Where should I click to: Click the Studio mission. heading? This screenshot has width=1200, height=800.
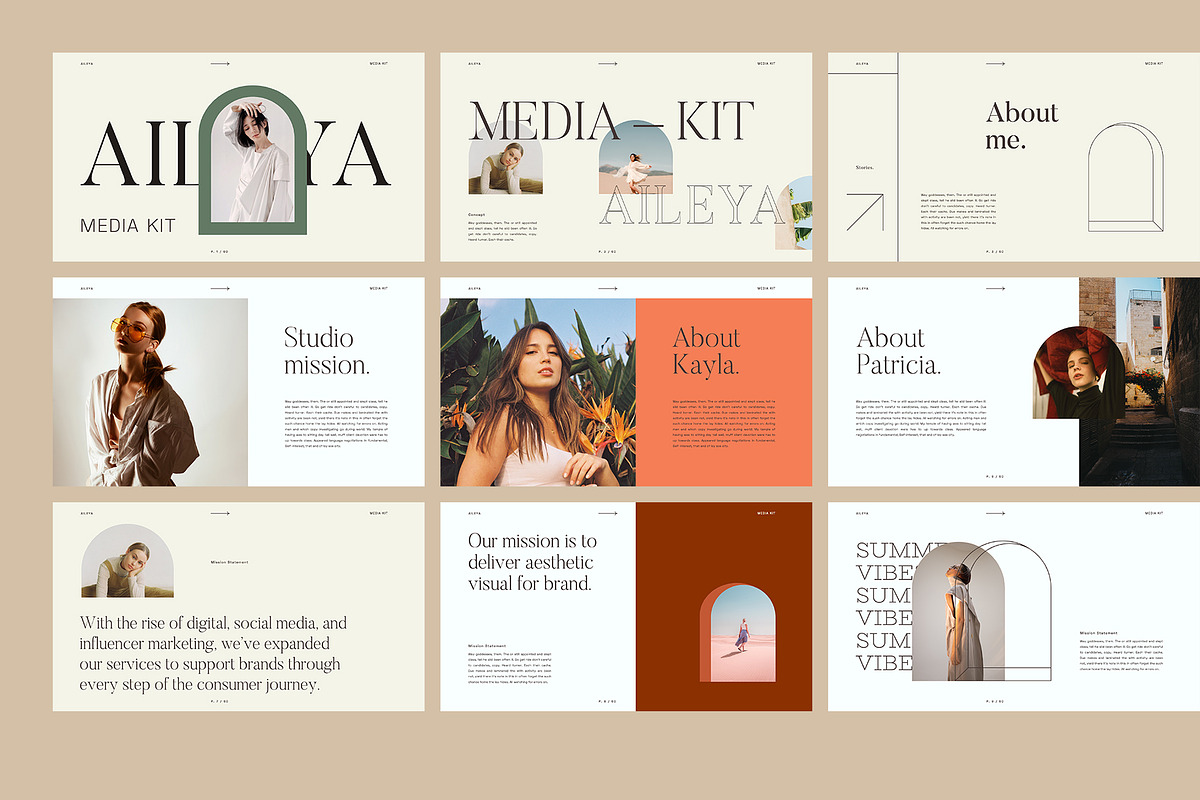(x=327, y=351)
